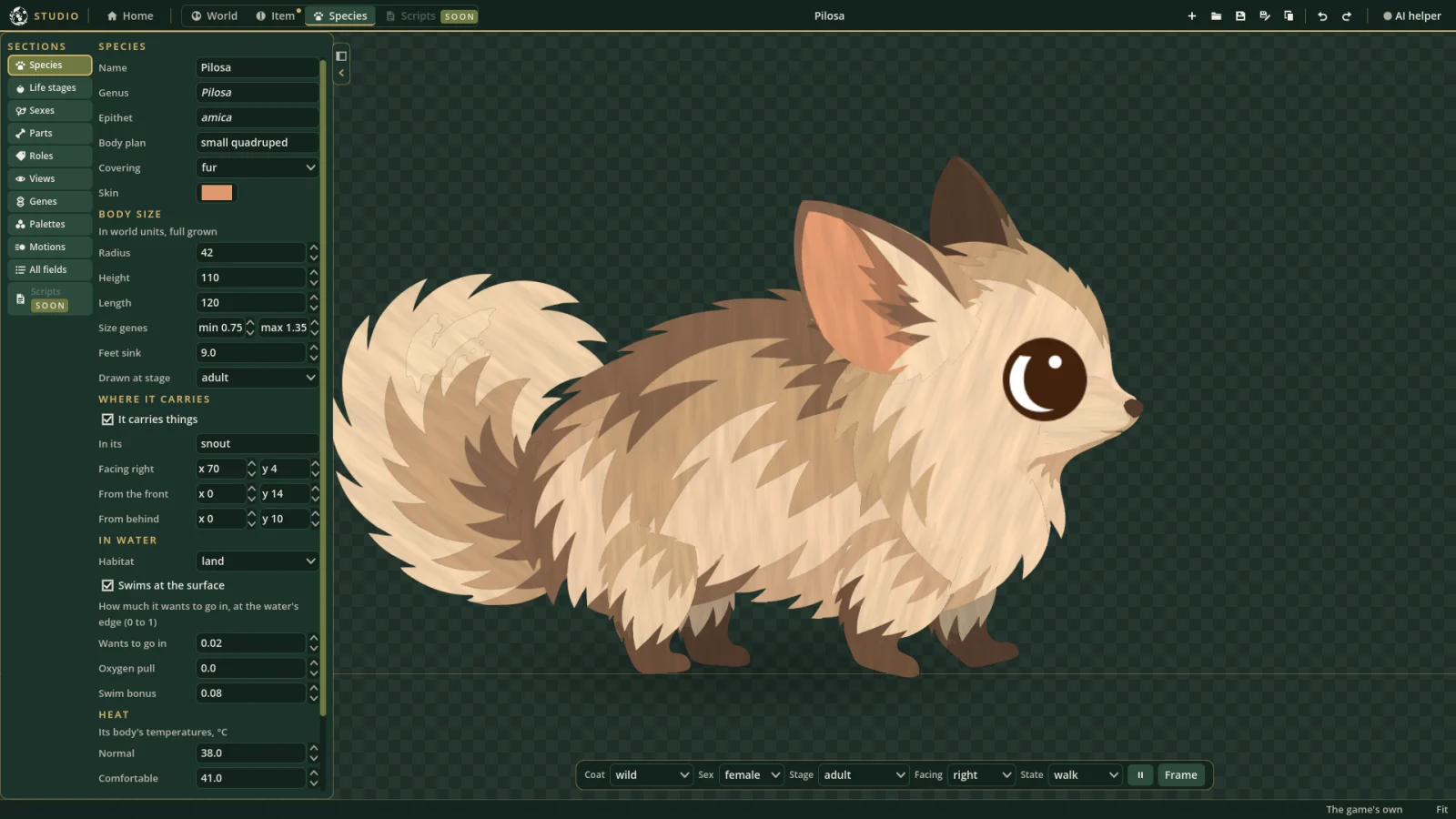Open the Motions section

click(50, 248)
